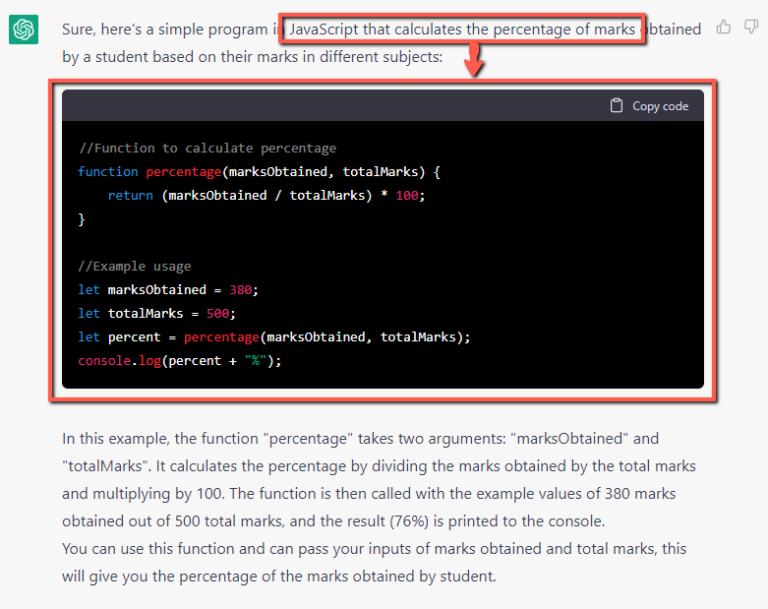Click the red "percentage" name in function declaration

coord(184,172)
